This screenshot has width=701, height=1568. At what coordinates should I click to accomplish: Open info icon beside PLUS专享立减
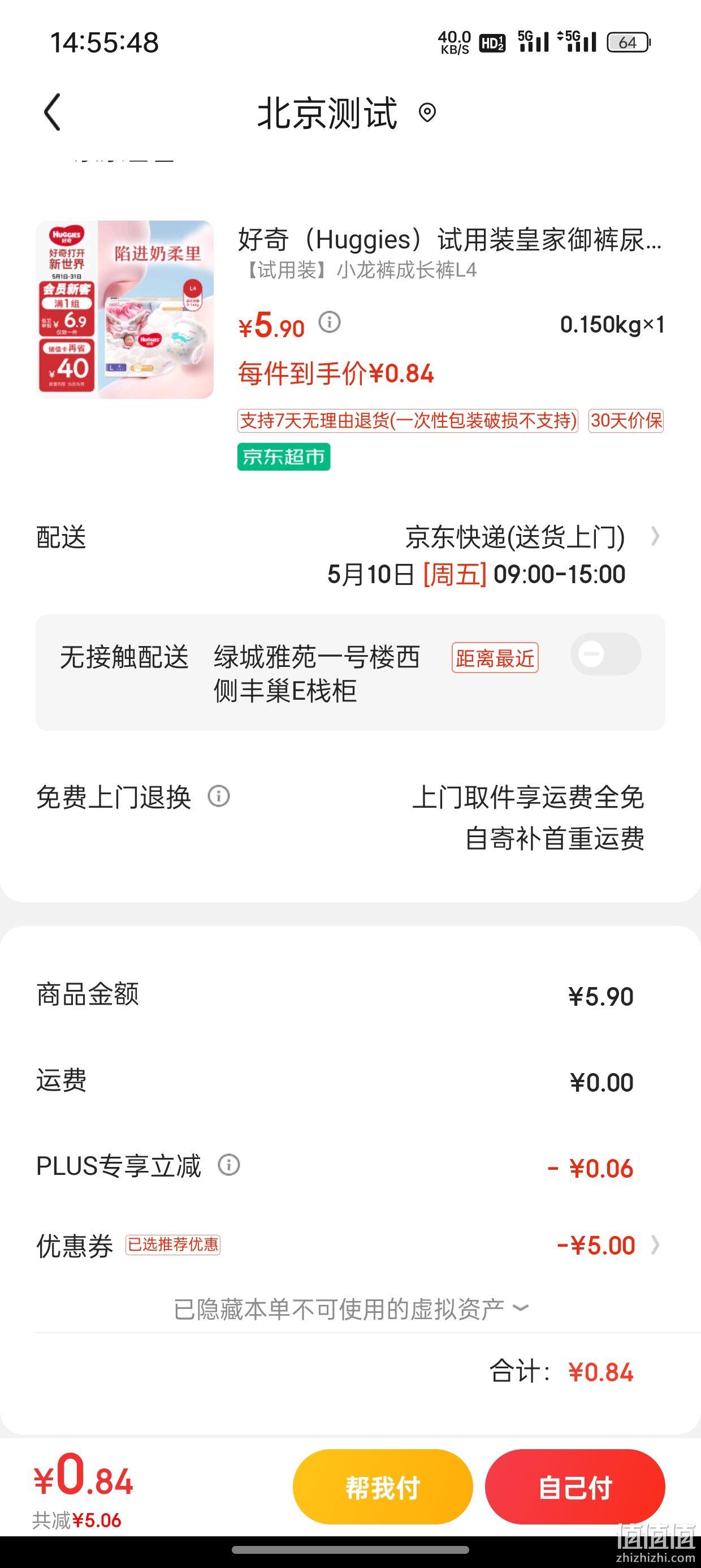pos(229,1165)
